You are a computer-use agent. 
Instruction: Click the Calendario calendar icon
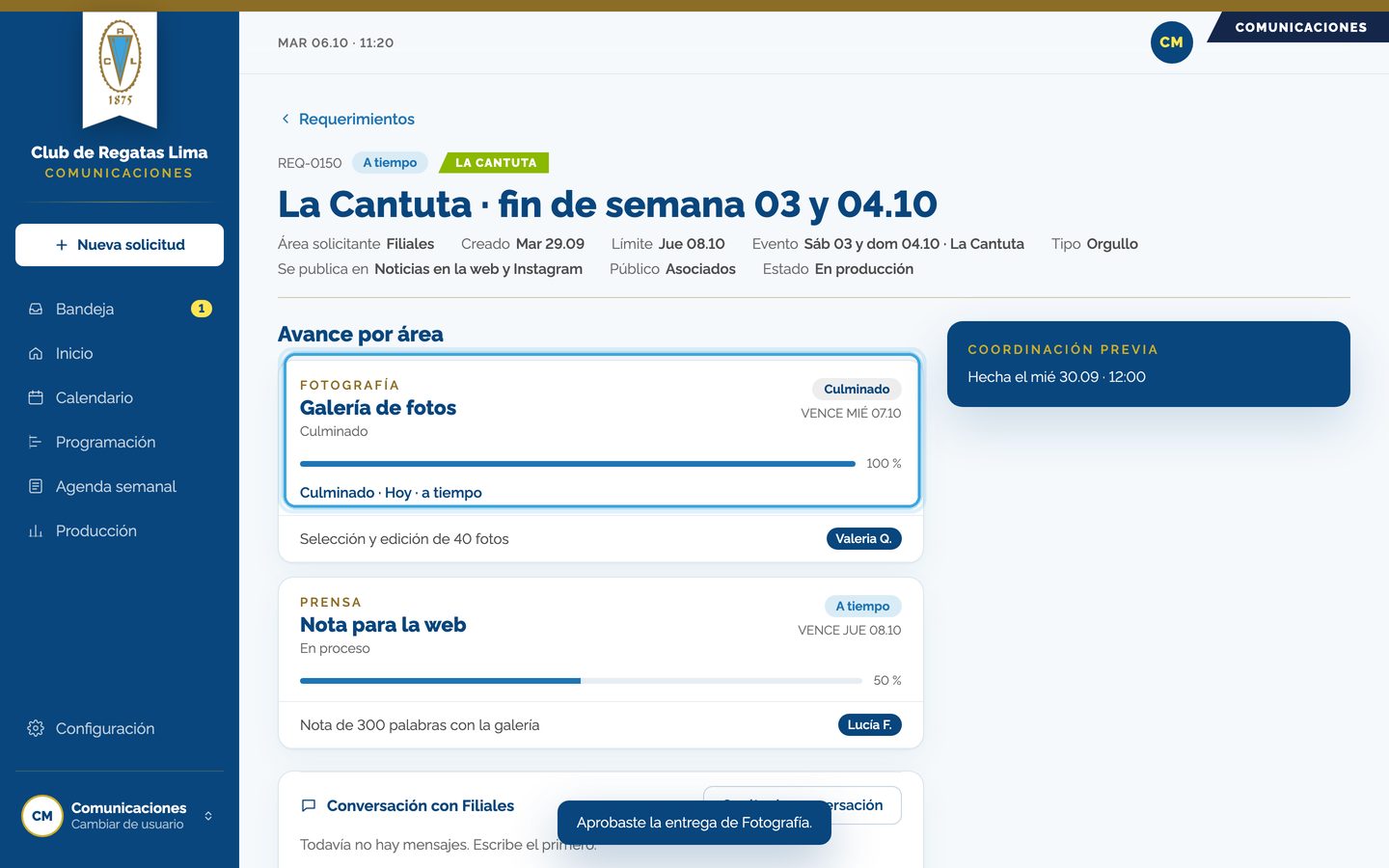(x=36, y=397)
